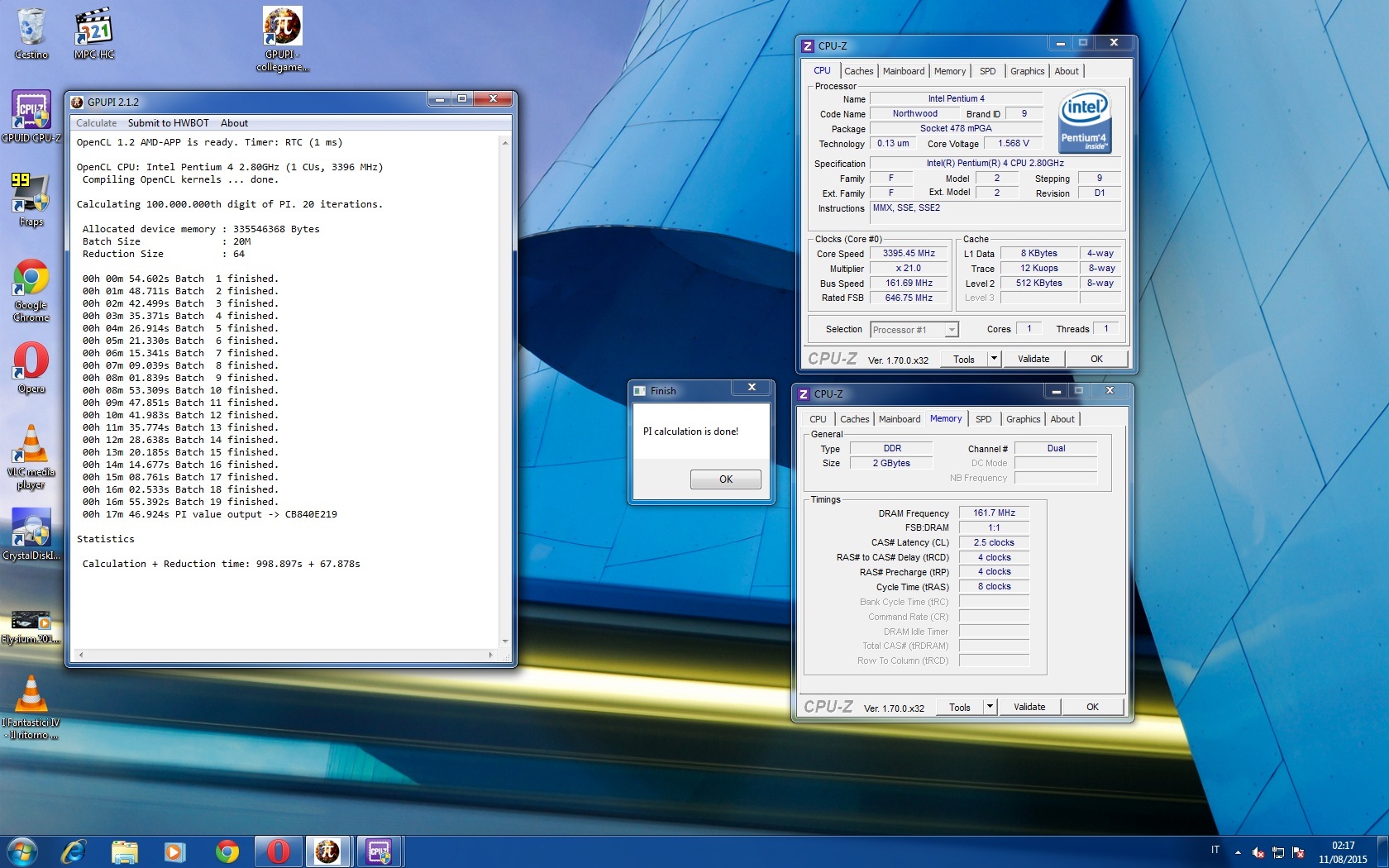Open the MPC-HC desktop shortcut
1389x868 pixels.
point(93,33)
